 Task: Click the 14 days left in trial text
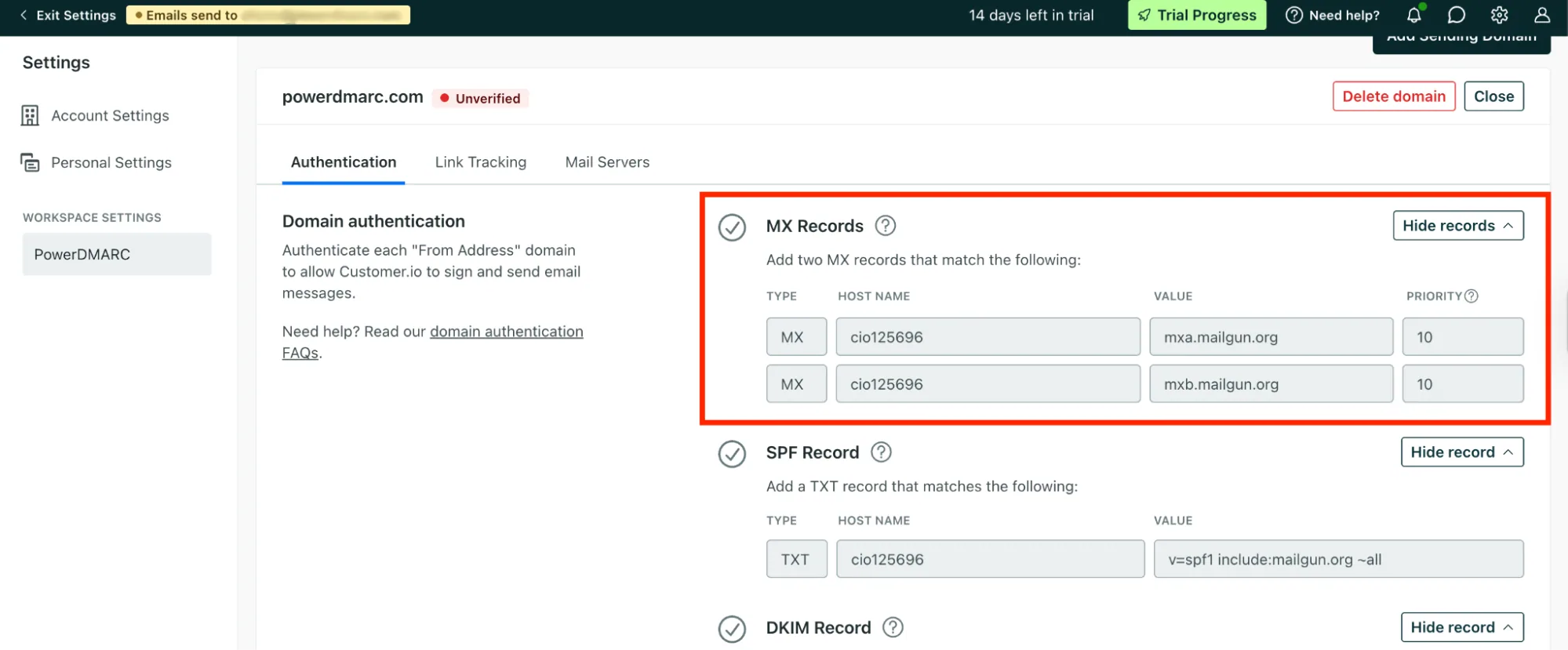coord(1031,15)
